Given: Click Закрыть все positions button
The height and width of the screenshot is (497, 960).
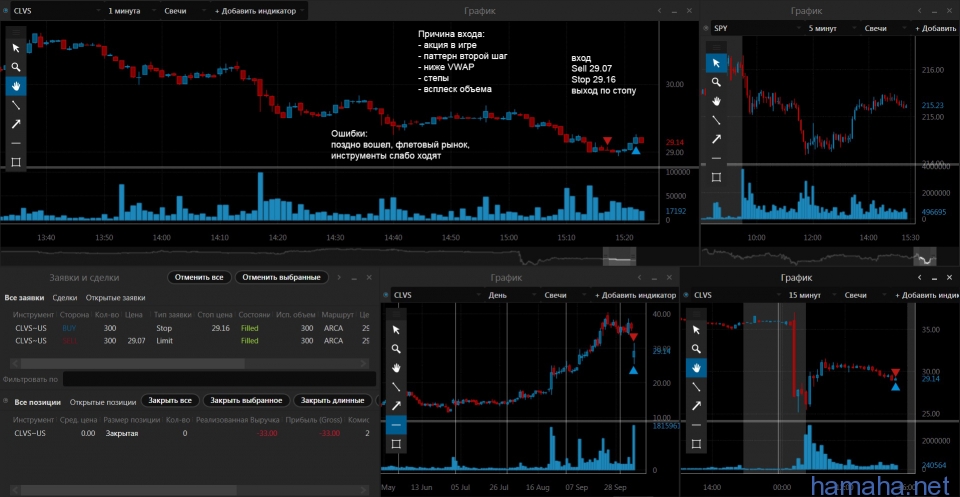Looking at the screenshot, I should (x=171, y=400).
